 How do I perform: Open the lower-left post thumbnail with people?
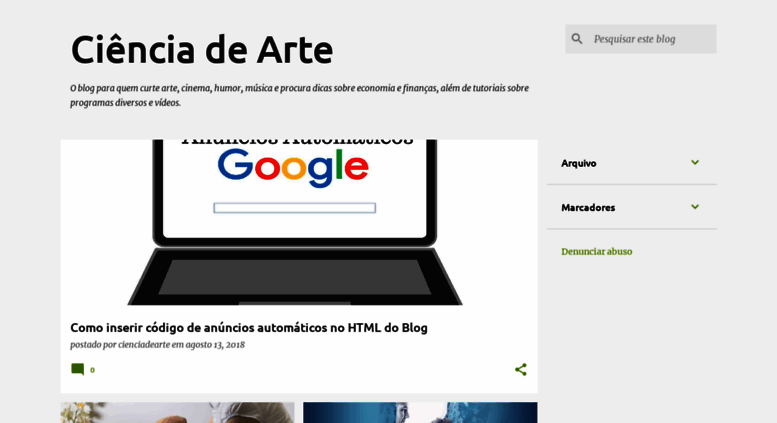click(177, 413)
